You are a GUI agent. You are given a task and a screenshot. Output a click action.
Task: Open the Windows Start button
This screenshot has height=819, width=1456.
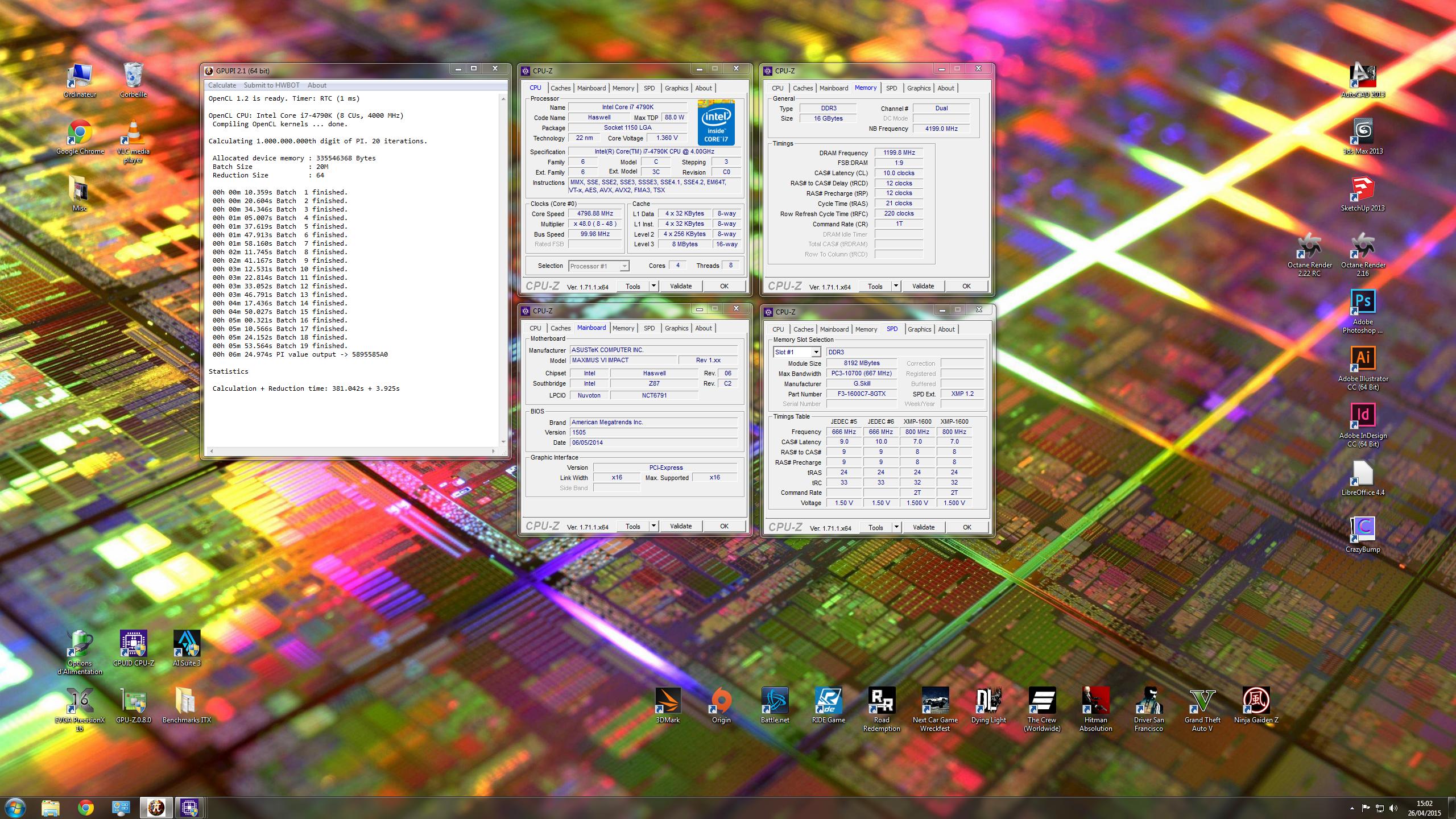click(x=15, y=807)
